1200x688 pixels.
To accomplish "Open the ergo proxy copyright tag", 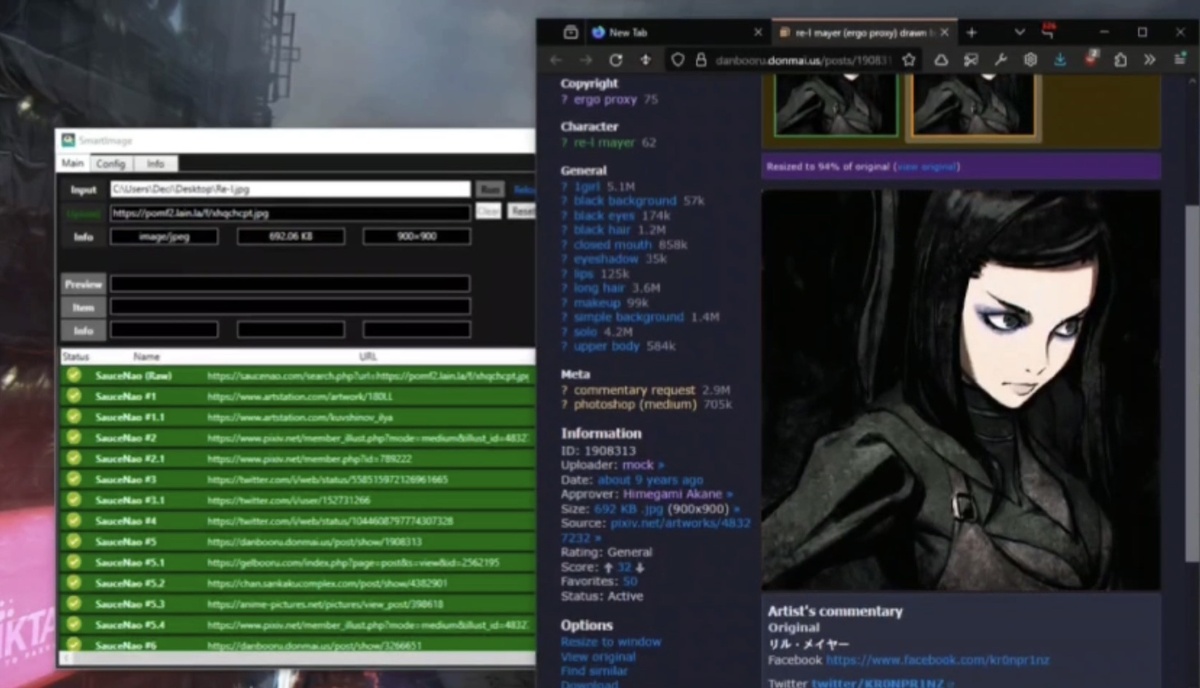I will click(605, 100).
